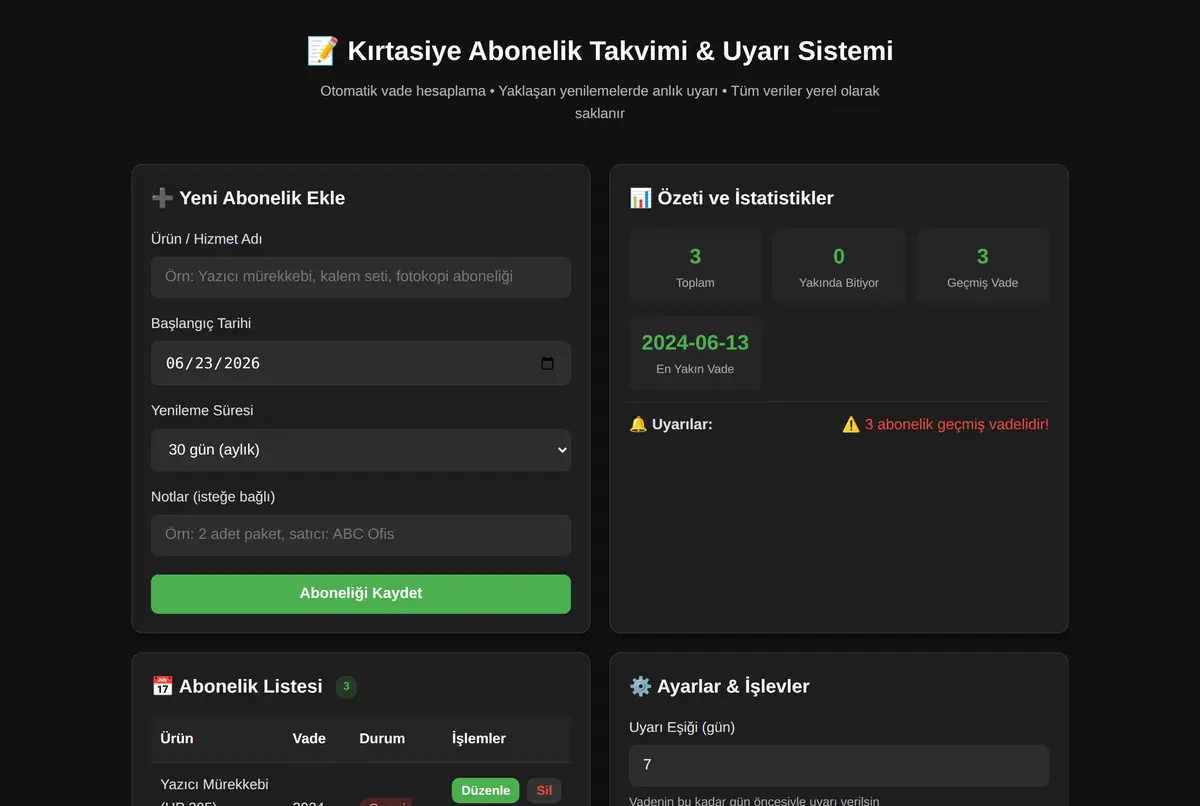Click the calendar icon beside Abonelik Listesi
The image size is (1200, 806).
coord(162,686)
